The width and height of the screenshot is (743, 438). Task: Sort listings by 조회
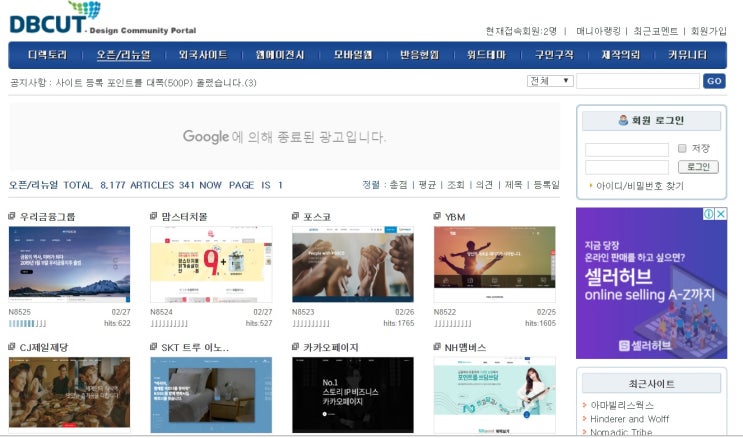(x=456, y=185)
